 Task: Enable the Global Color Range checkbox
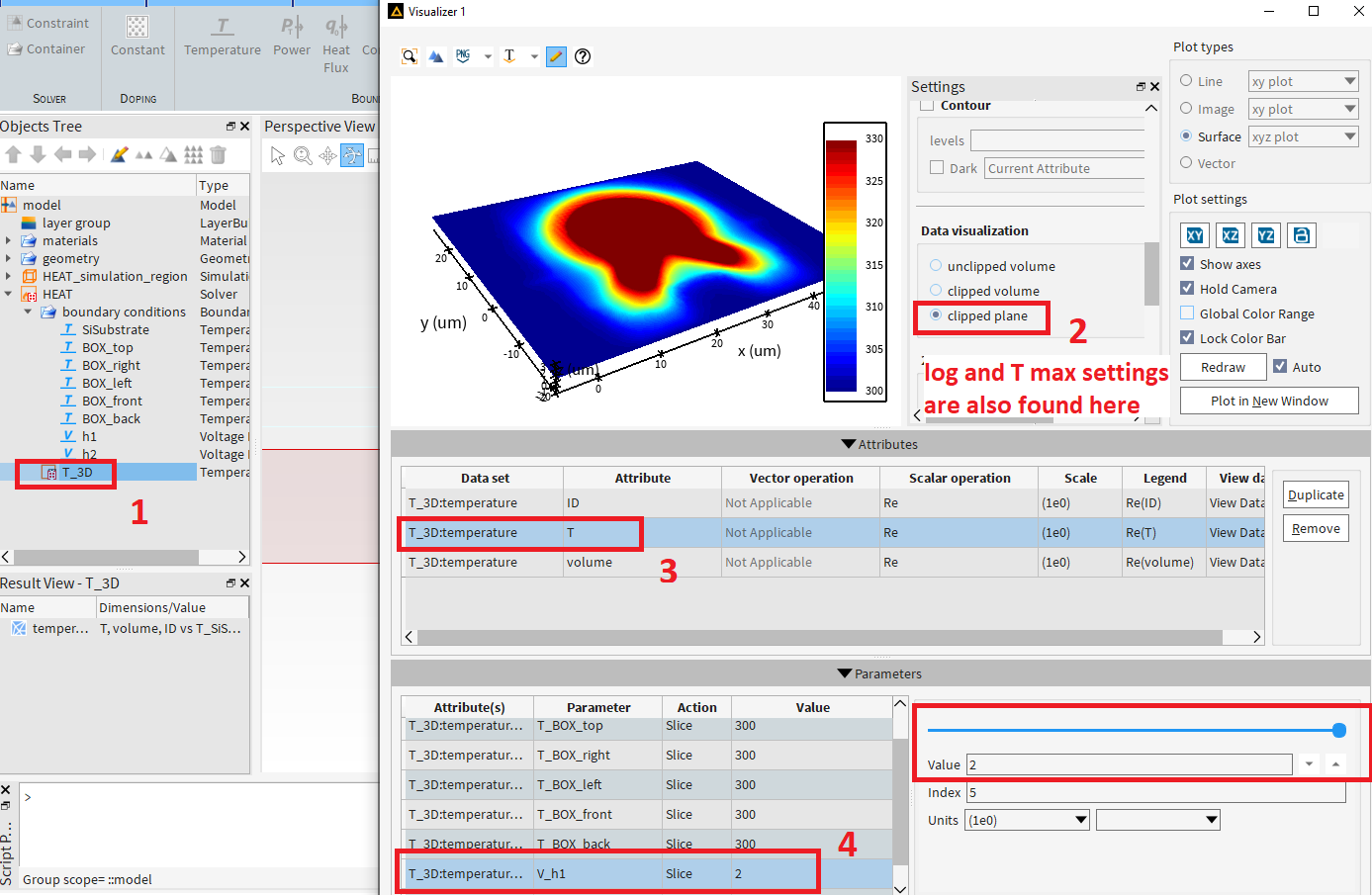tap(1187, 313)
